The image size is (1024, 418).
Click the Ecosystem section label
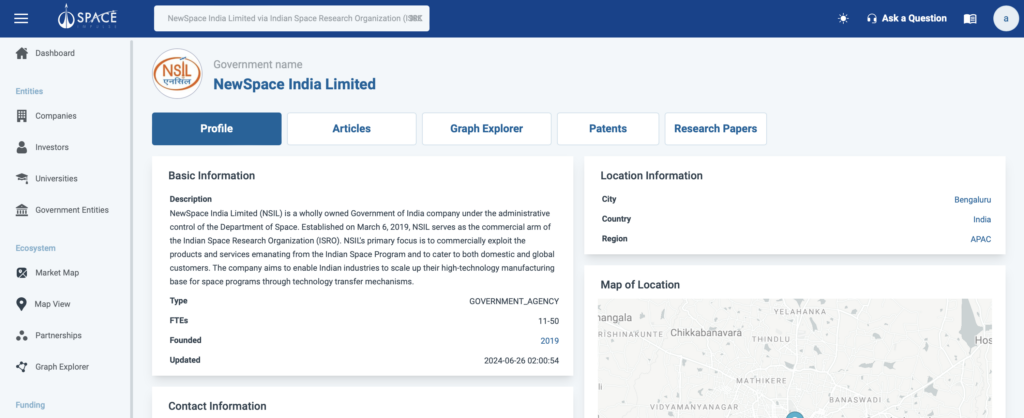click(x=35, y=248)
